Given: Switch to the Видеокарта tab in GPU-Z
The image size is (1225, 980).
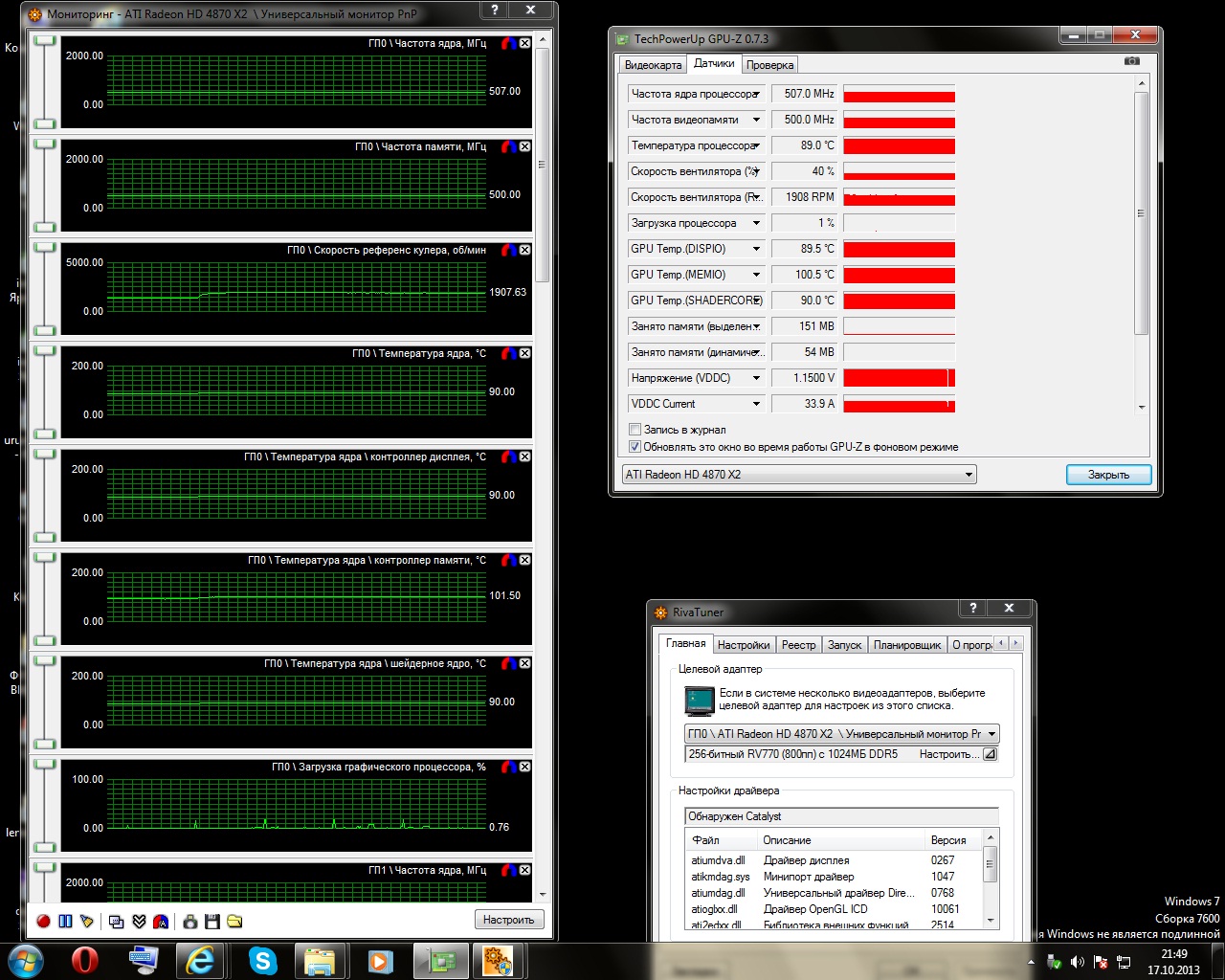Looking at the screenshot, I should click(653, 65).
